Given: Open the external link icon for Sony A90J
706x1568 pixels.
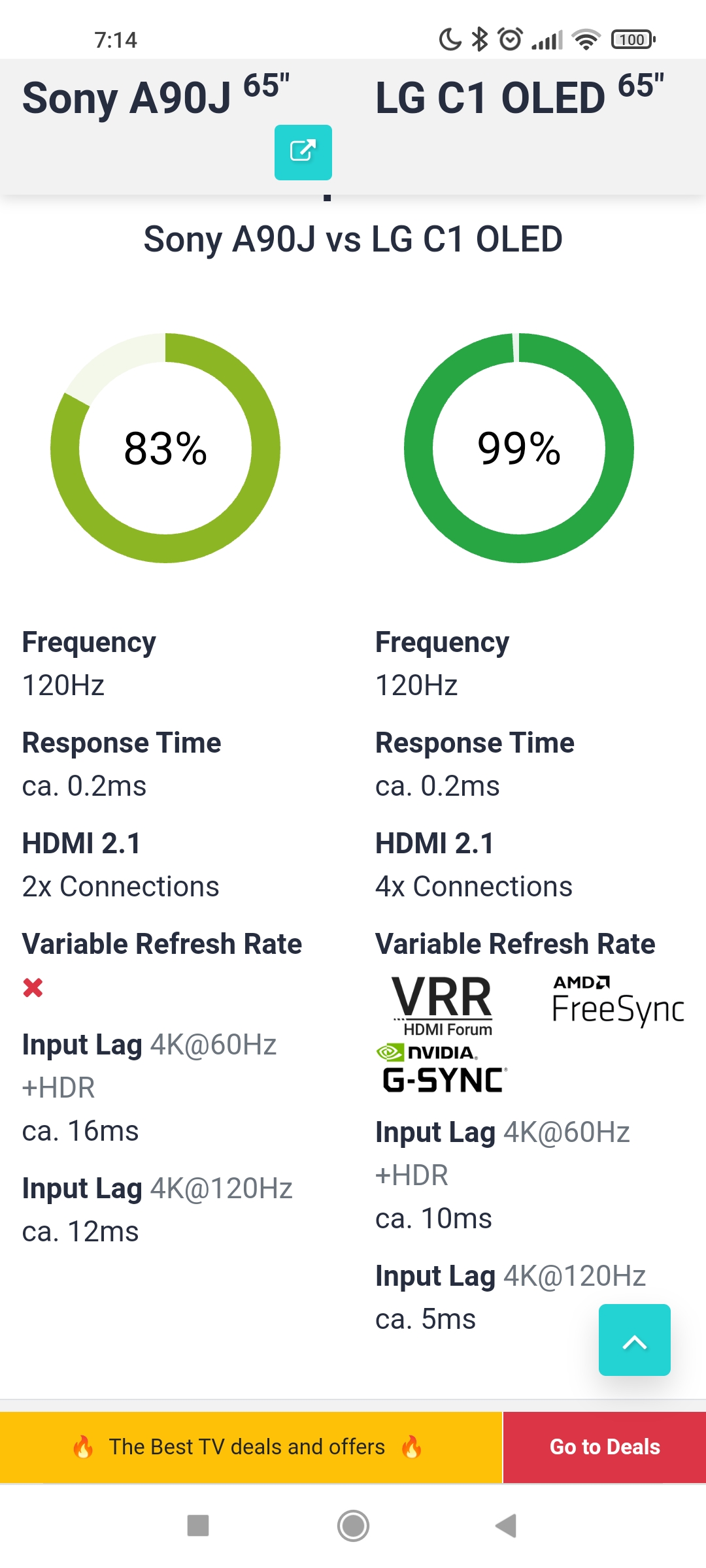Looking at the screenshot, I should (x=303, y=152).
